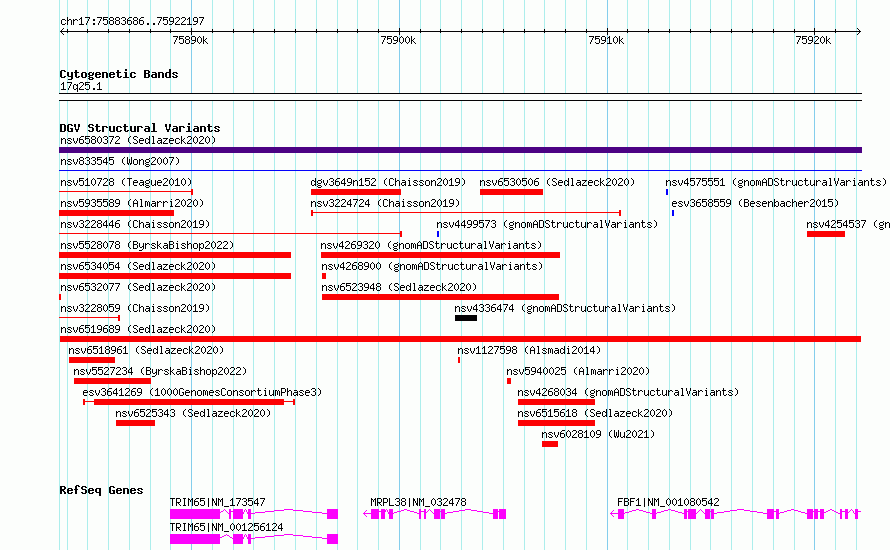The image size is (890, 550).
Task: Click the 75910k ruler tick label
Action: click(606, 40)
